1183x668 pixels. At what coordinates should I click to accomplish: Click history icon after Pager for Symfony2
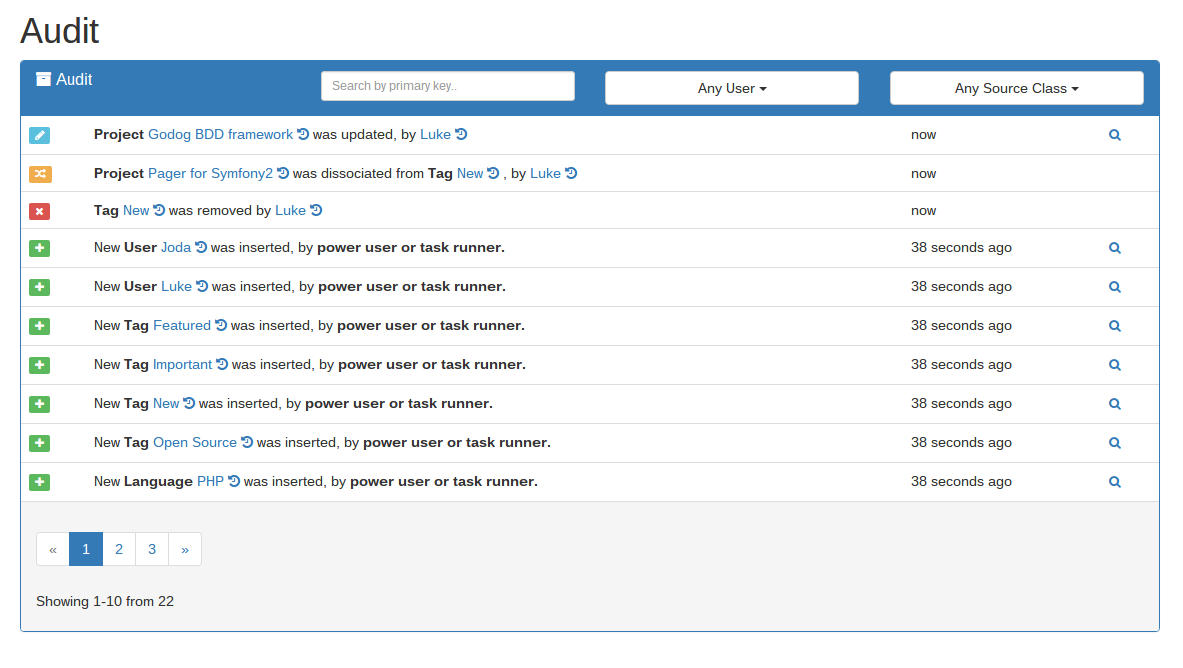click(283, 173)
